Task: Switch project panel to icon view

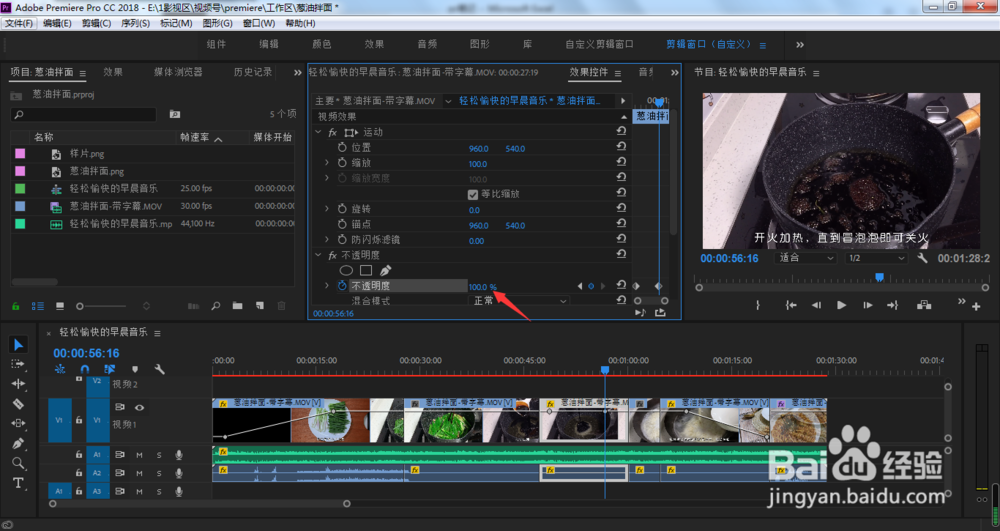Action: tap(60, 307)
